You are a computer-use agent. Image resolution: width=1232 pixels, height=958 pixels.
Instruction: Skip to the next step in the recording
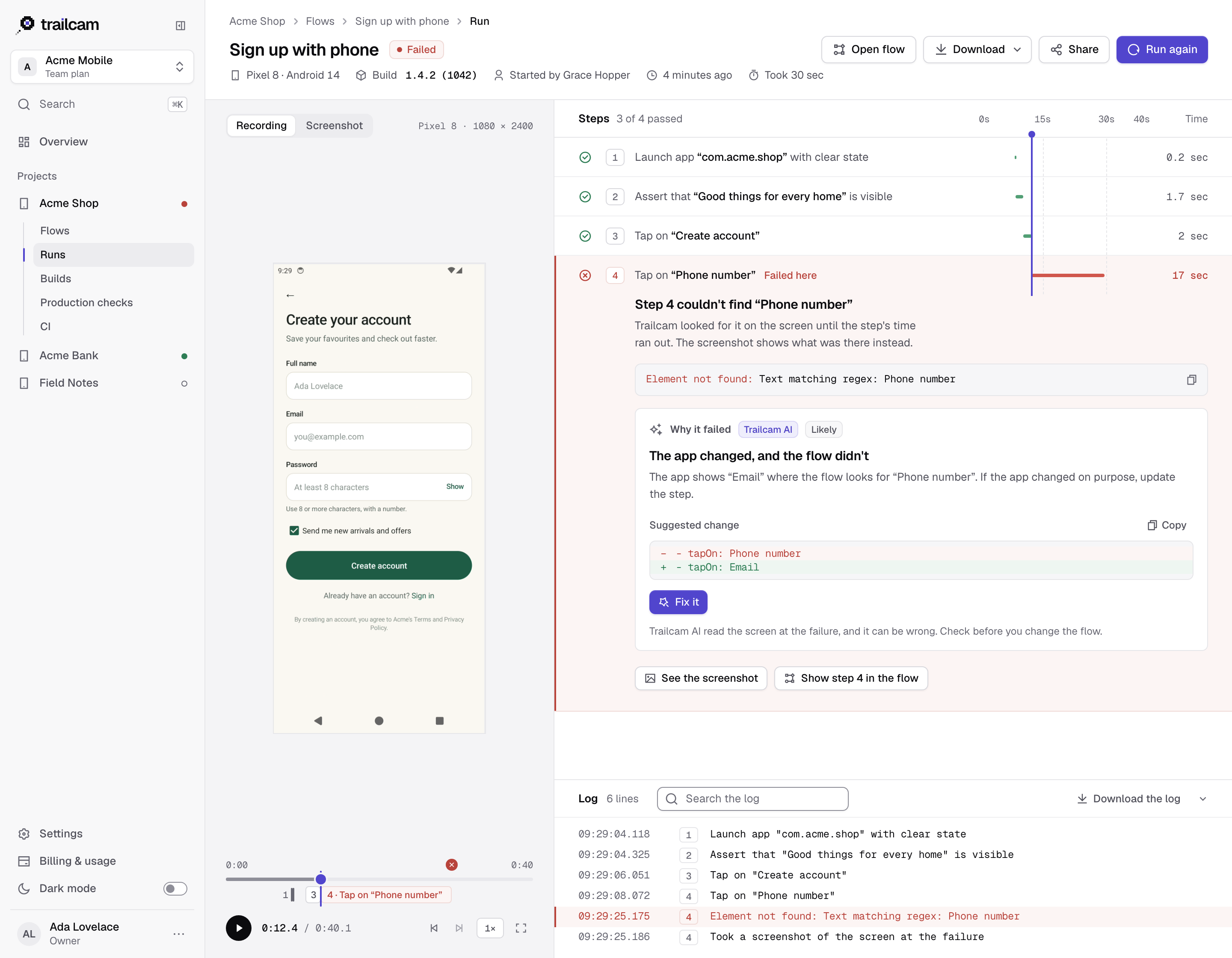coord(459,928)
